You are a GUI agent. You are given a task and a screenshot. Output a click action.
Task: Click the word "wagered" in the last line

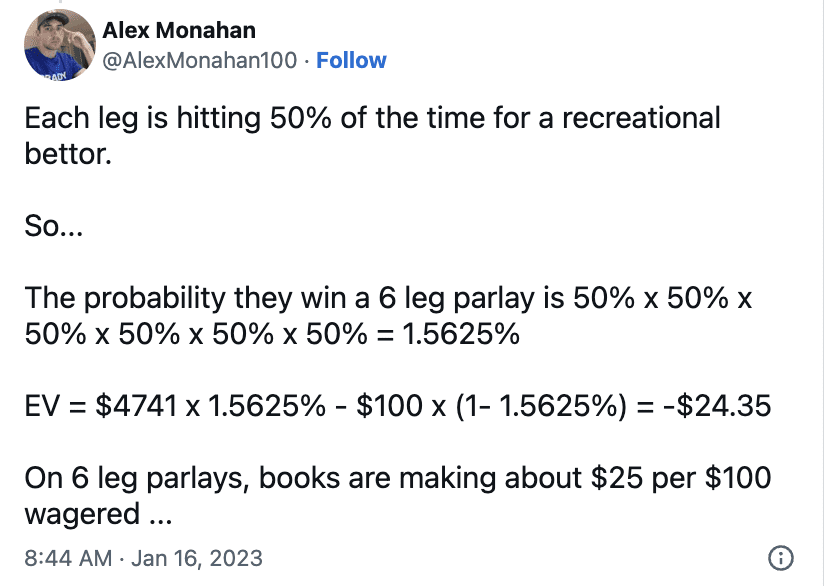tap(82, 515)
